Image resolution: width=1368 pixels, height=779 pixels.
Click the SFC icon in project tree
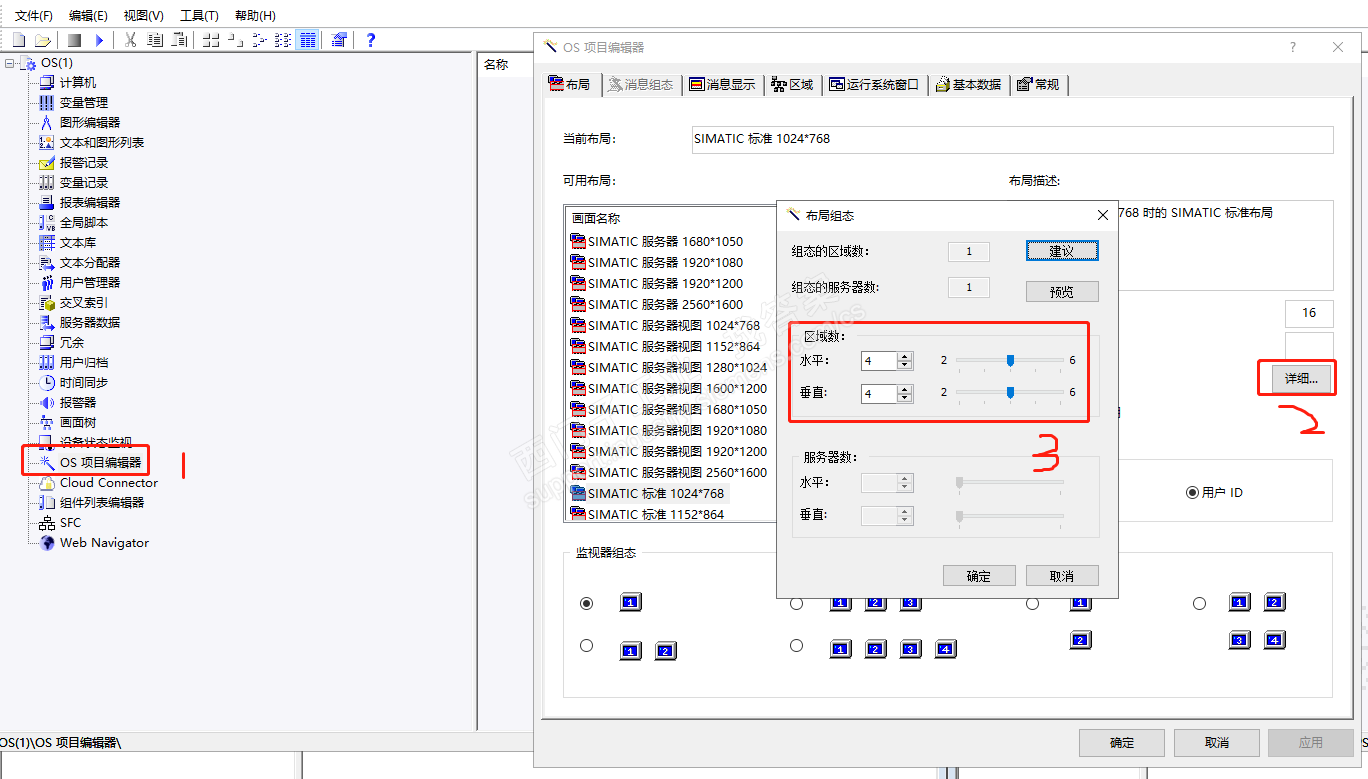pyautogui.click(x=47, y=523)
